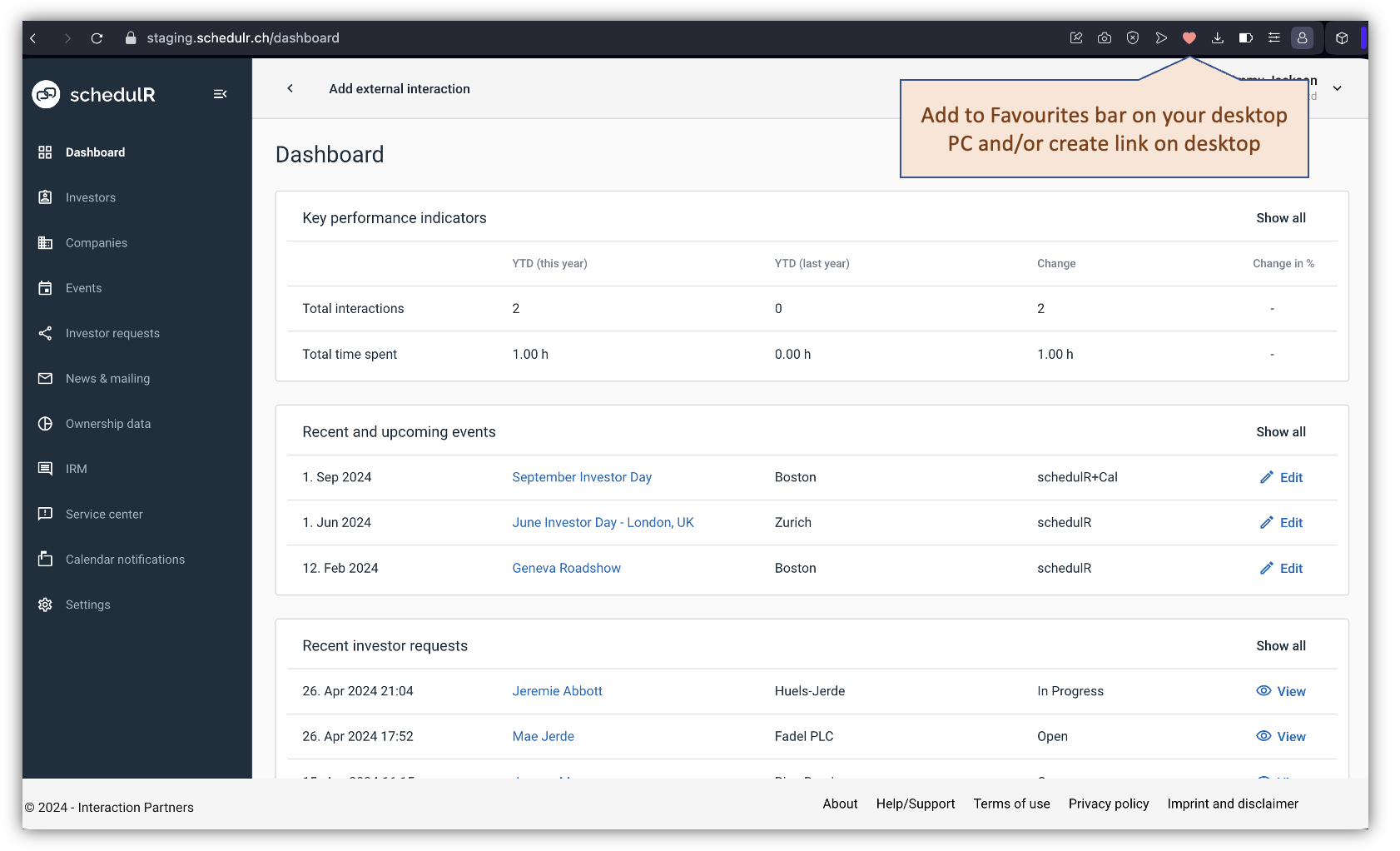1400x851 pixels.
Task: Open News & mailing section
Action: (x=107, y=378)
